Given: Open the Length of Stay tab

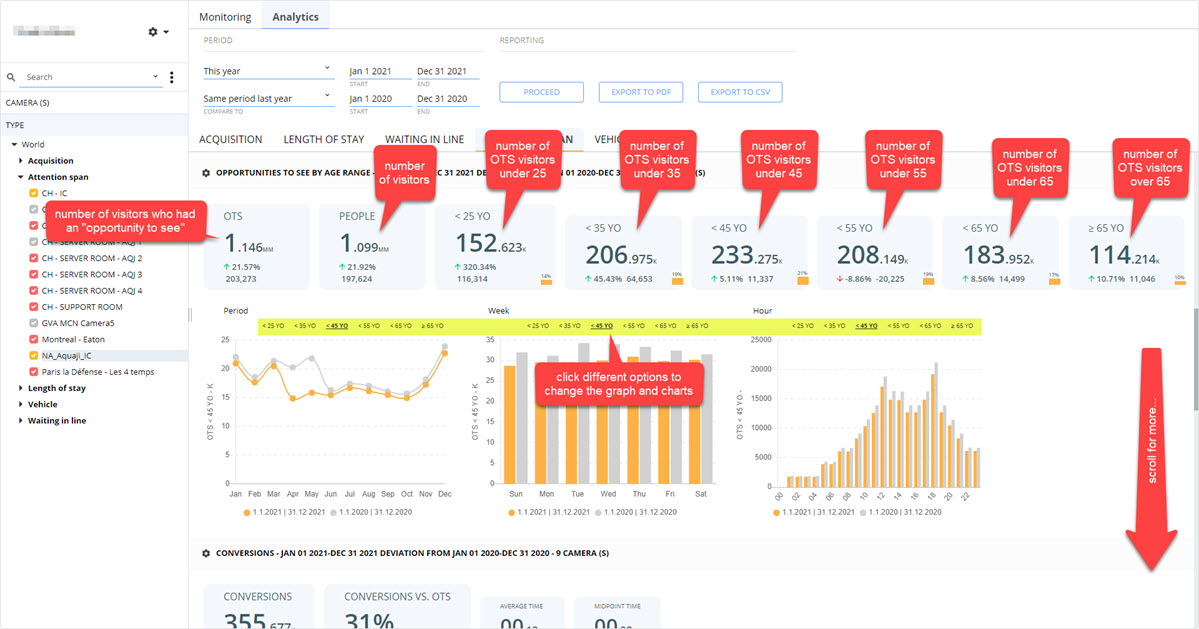Looking at the screenshot, I should point(323,139).
